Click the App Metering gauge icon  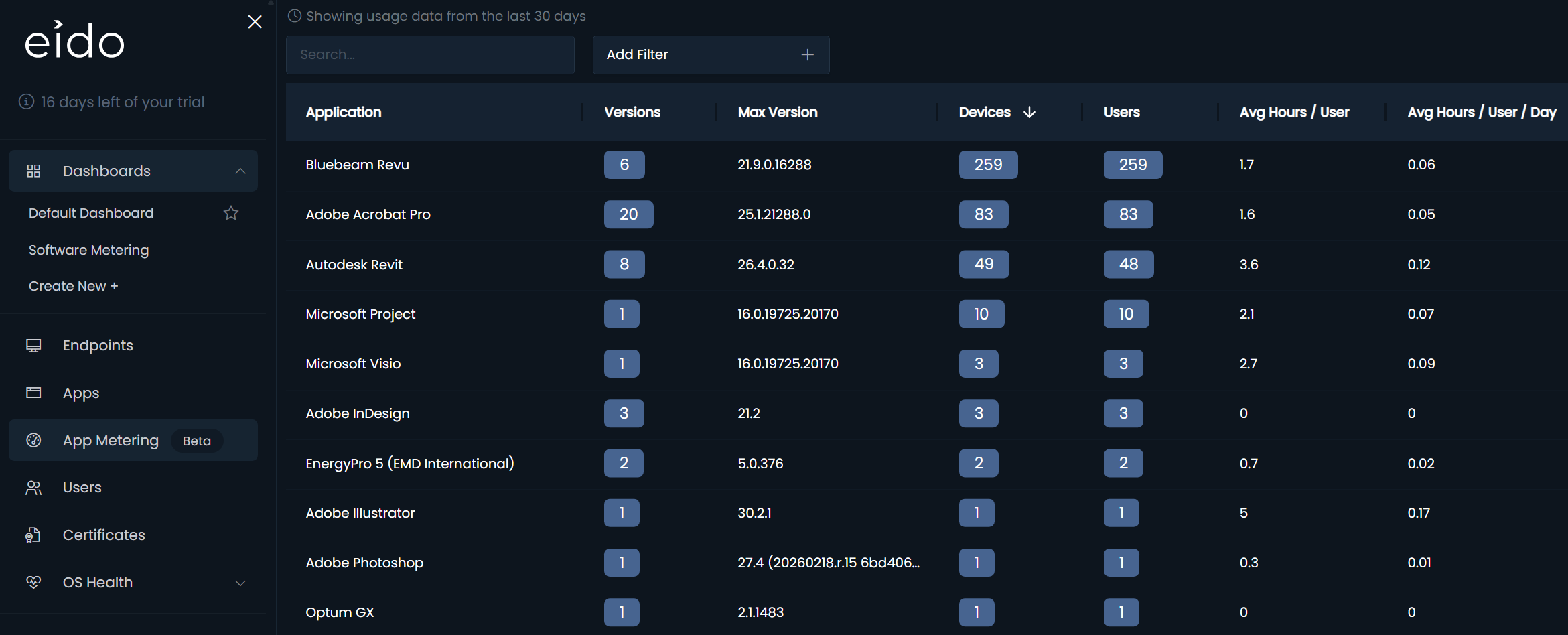click(33, 440)
